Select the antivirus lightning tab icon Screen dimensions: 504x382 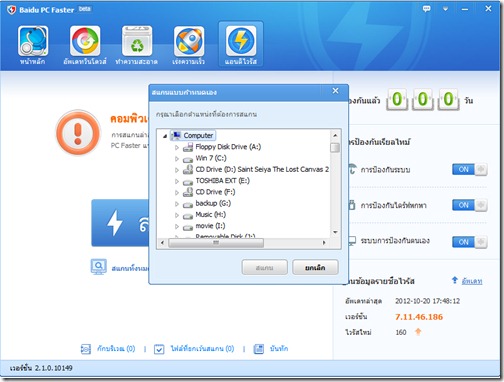(x=241, y=41)
